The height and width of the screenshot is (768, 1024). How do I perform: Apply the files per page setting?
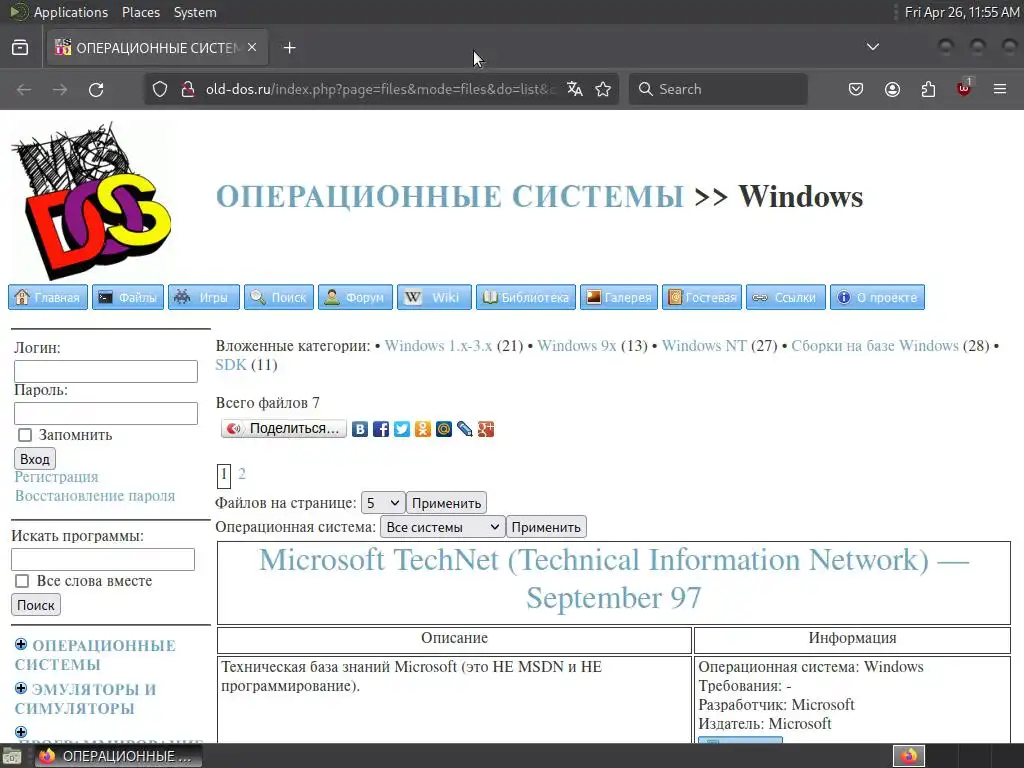pos(446,503)
